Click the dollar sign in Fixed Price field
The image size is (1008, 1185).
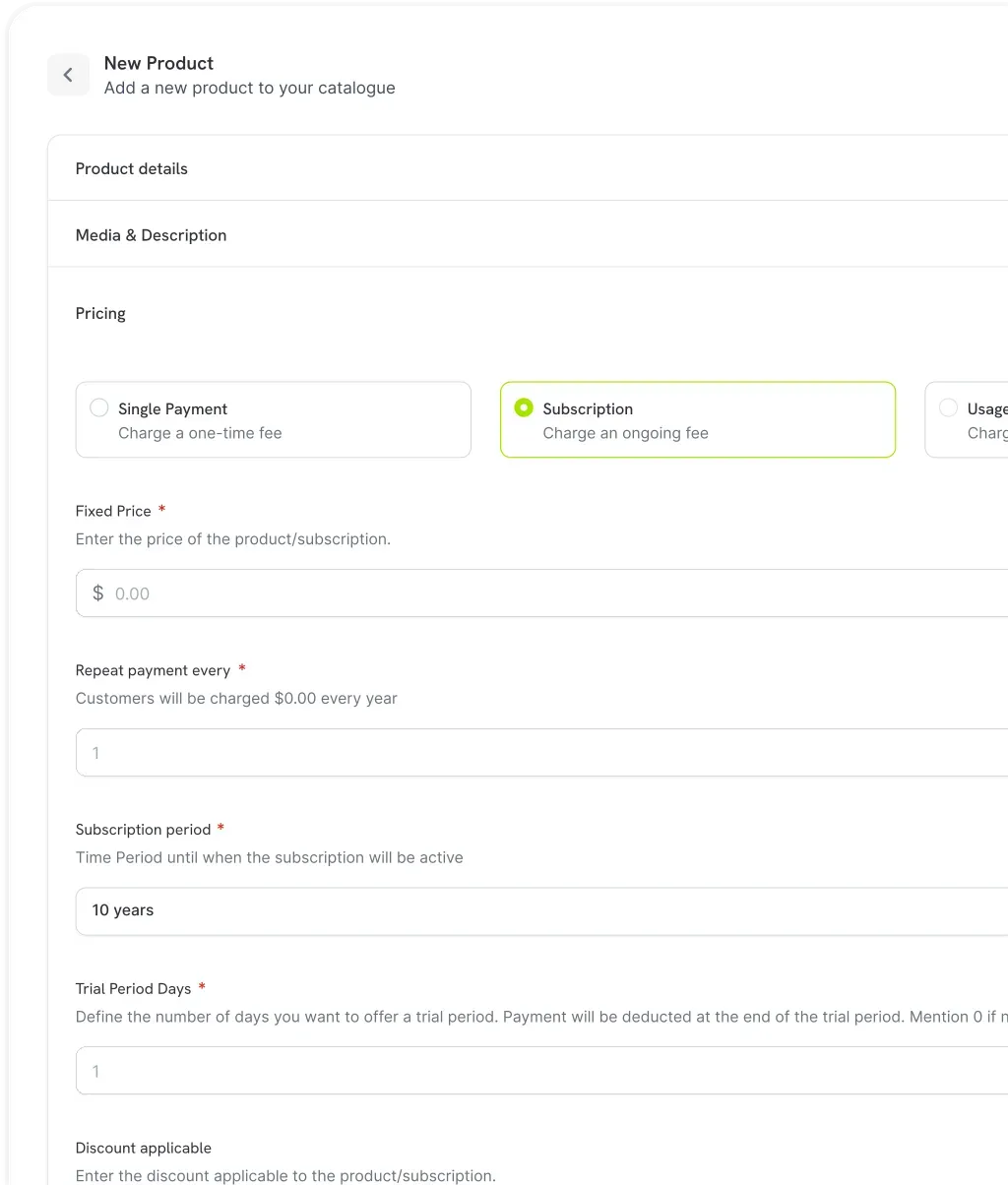[x=97, y=593]
